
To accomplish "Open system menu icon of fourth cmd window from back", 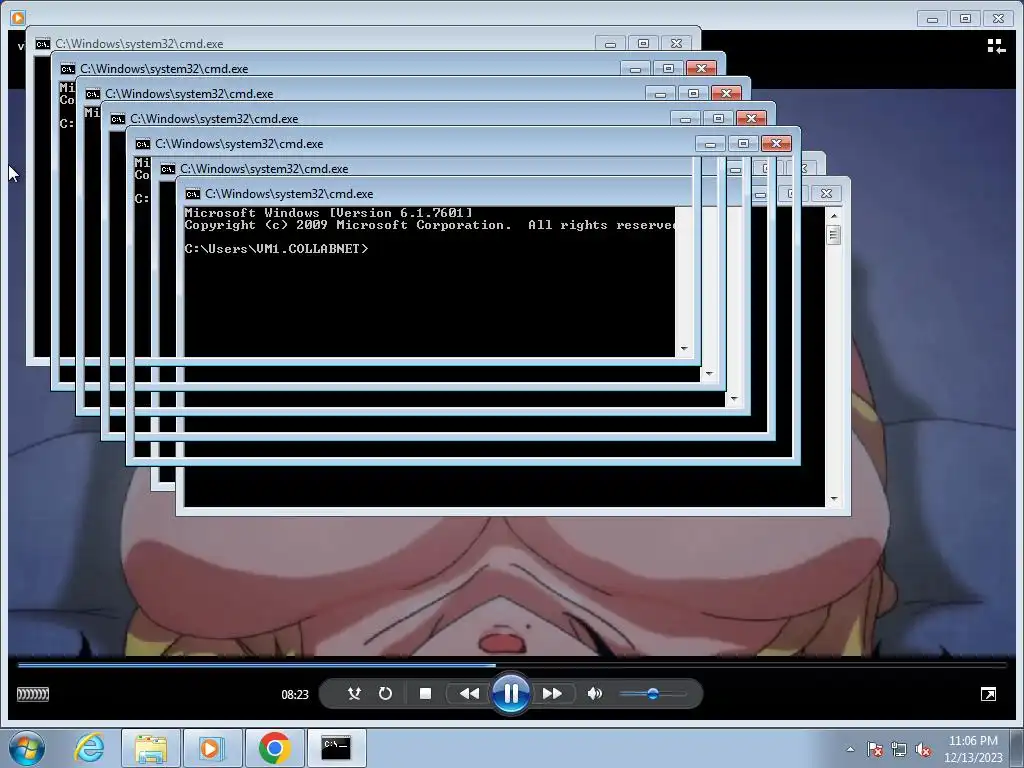I will pyautogui.click(x=118, y=119).
